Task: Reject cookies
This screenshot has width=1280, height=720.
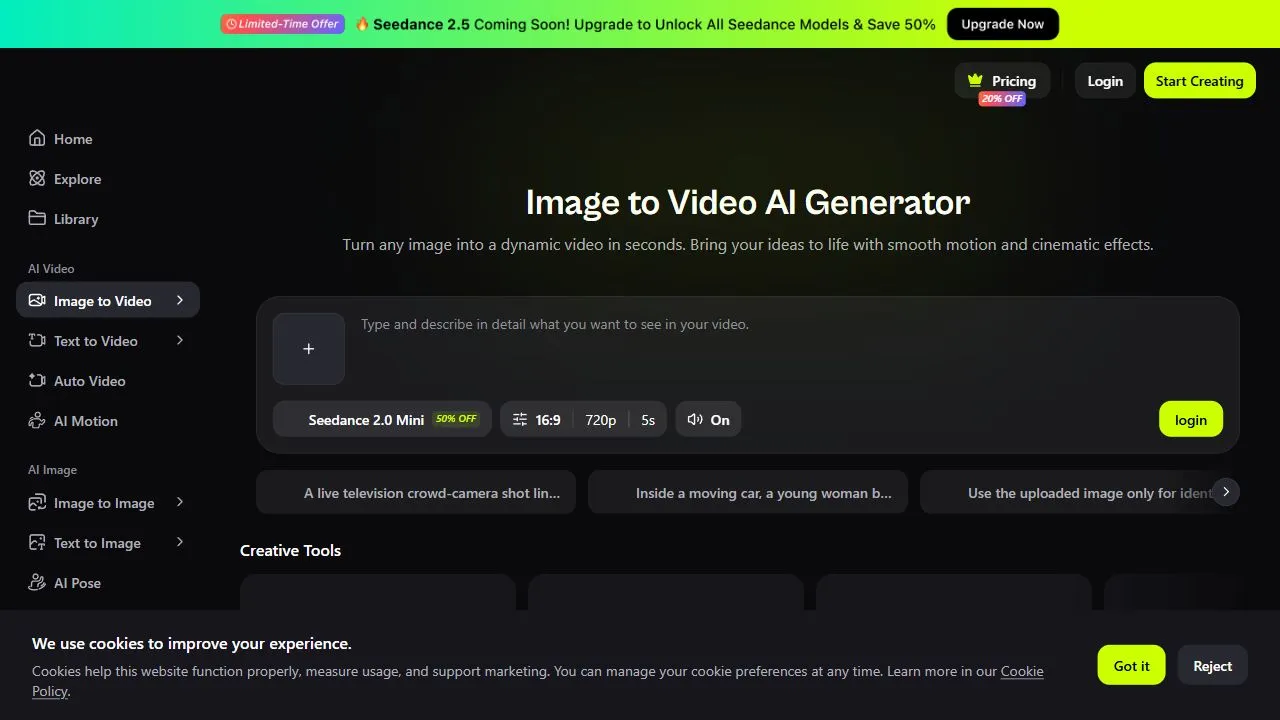Action: point(1212,666)
